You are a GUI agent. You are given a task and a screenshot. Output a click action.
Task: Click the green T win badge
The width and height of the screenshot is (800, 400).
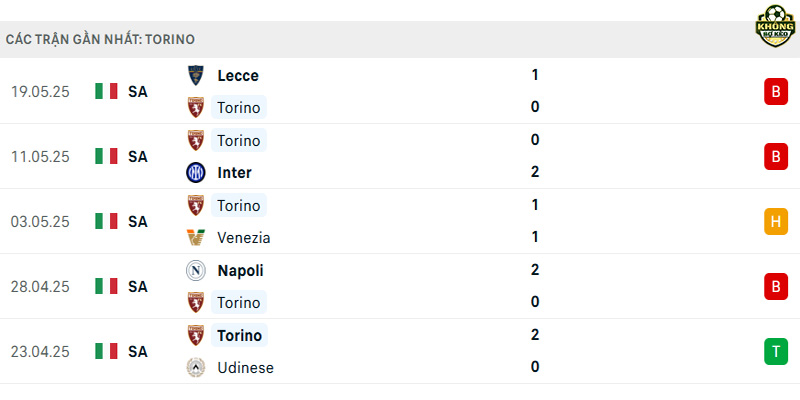776,352
